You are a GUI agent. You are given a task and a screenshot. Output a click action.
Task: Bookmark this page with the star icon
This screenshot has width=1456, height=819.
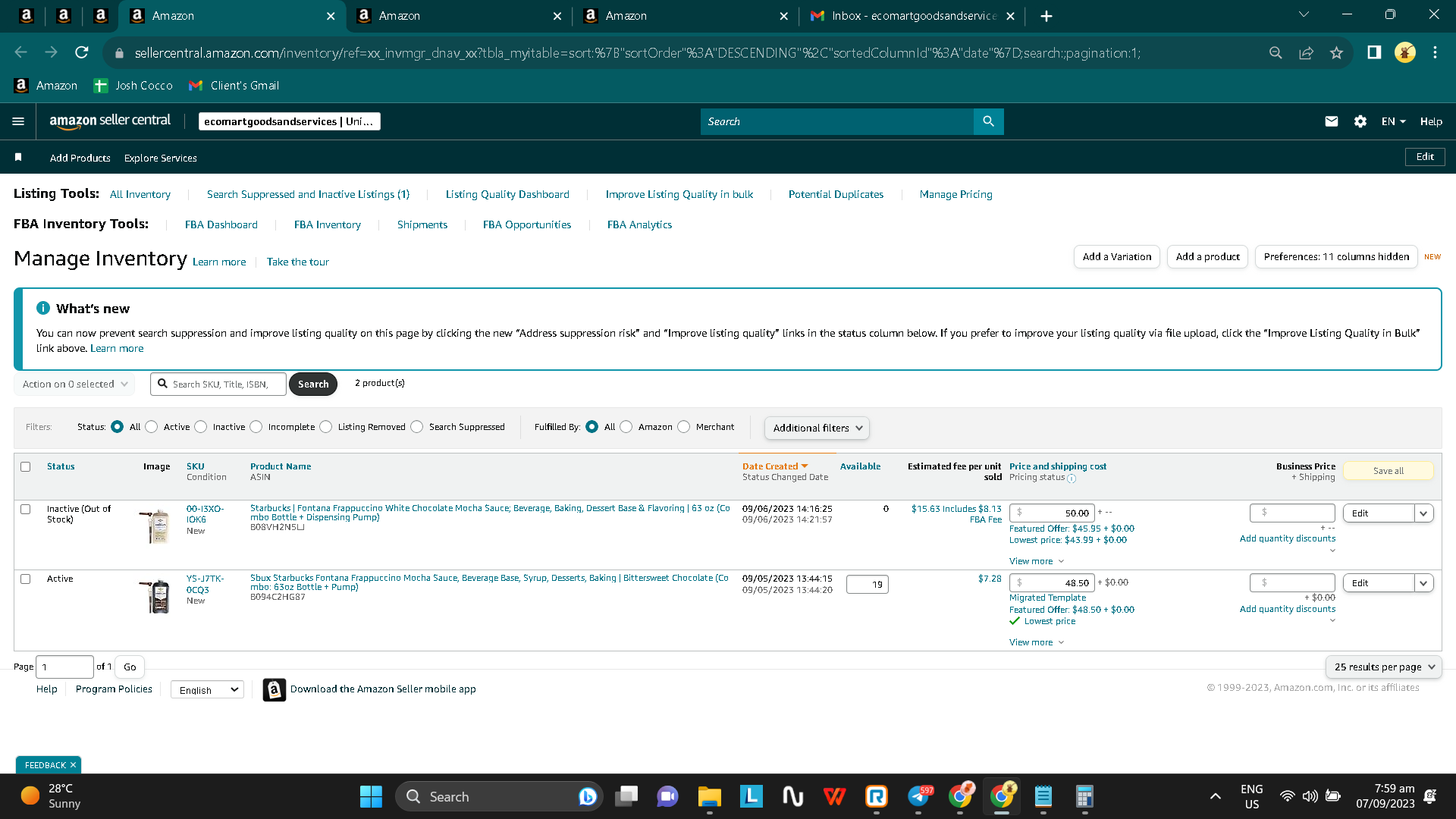point(1336,52)
